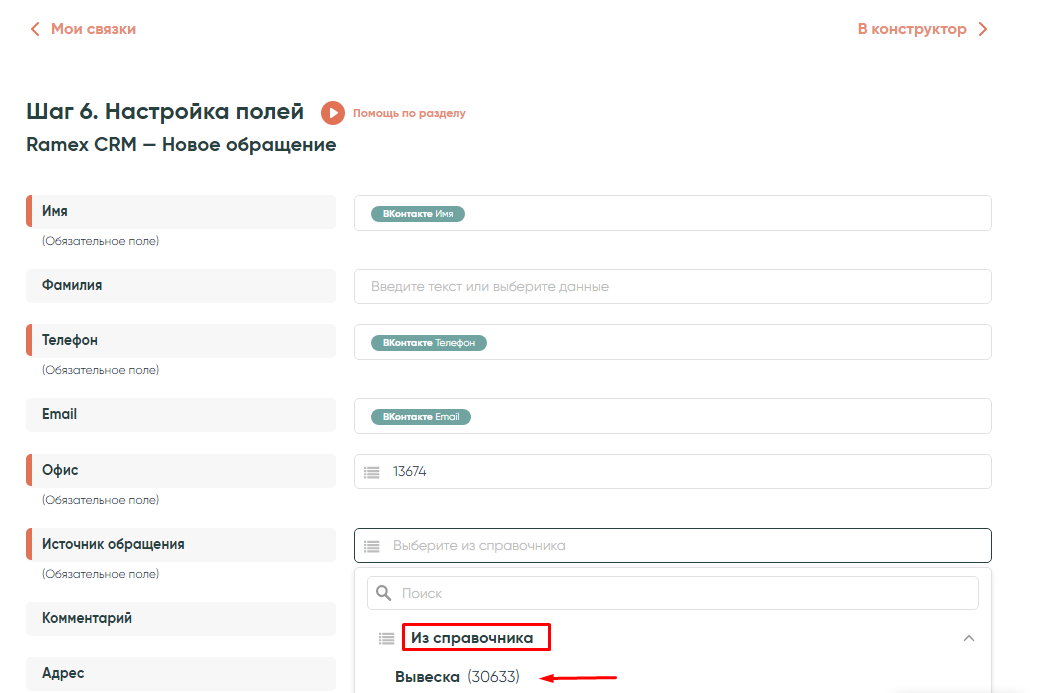This screenshot has width=1046, height=693.
Task: Click the list icon beside Из справочника
Action: [x=386, y=638]
